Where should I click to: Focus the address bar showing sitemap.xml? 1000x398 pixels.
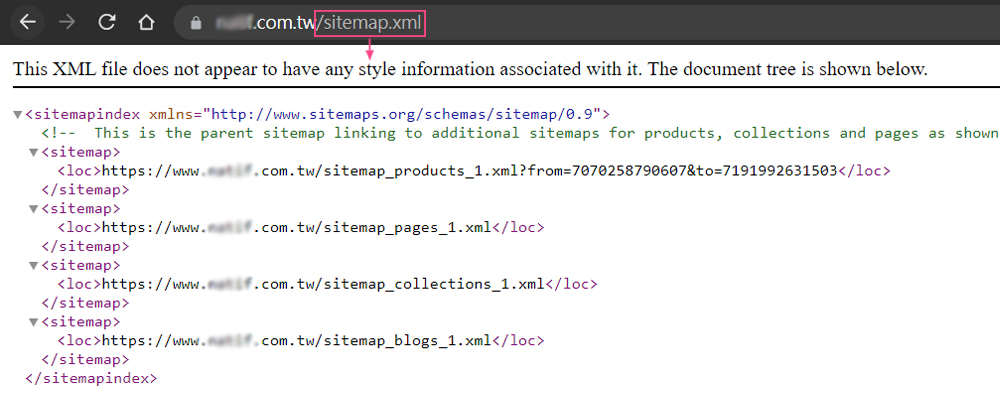587,23
